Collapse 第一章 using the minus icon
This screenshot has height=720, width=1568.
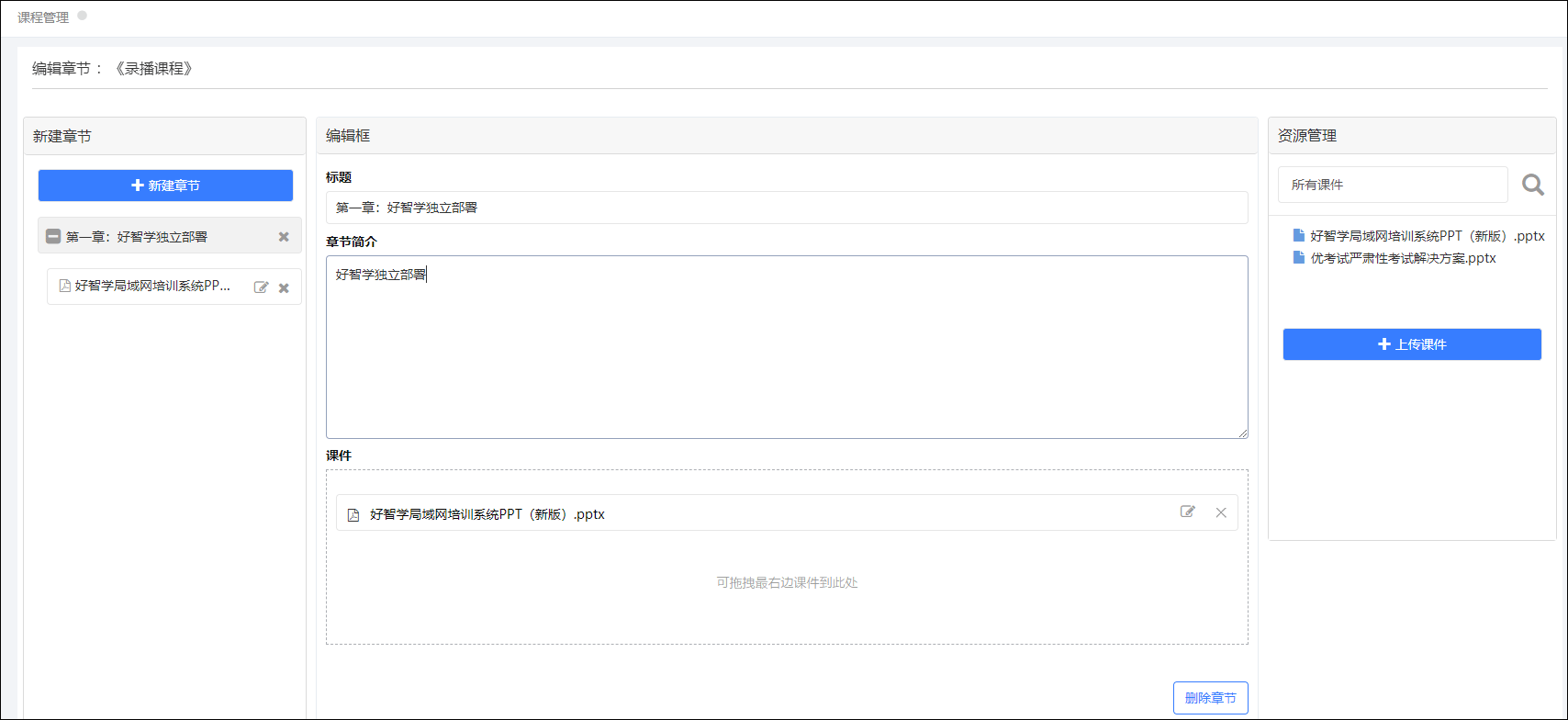[53, 237]
